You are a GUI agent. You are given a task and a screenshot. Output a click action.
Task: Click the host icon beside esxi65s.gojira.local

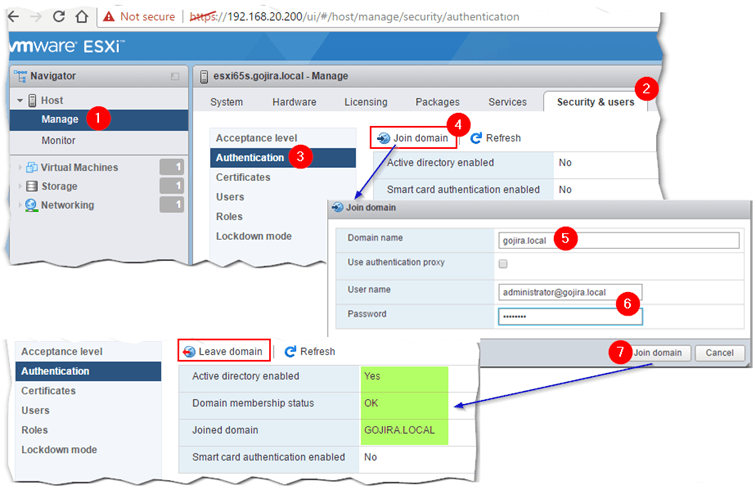pyautogui.click(x=204, y=76)
